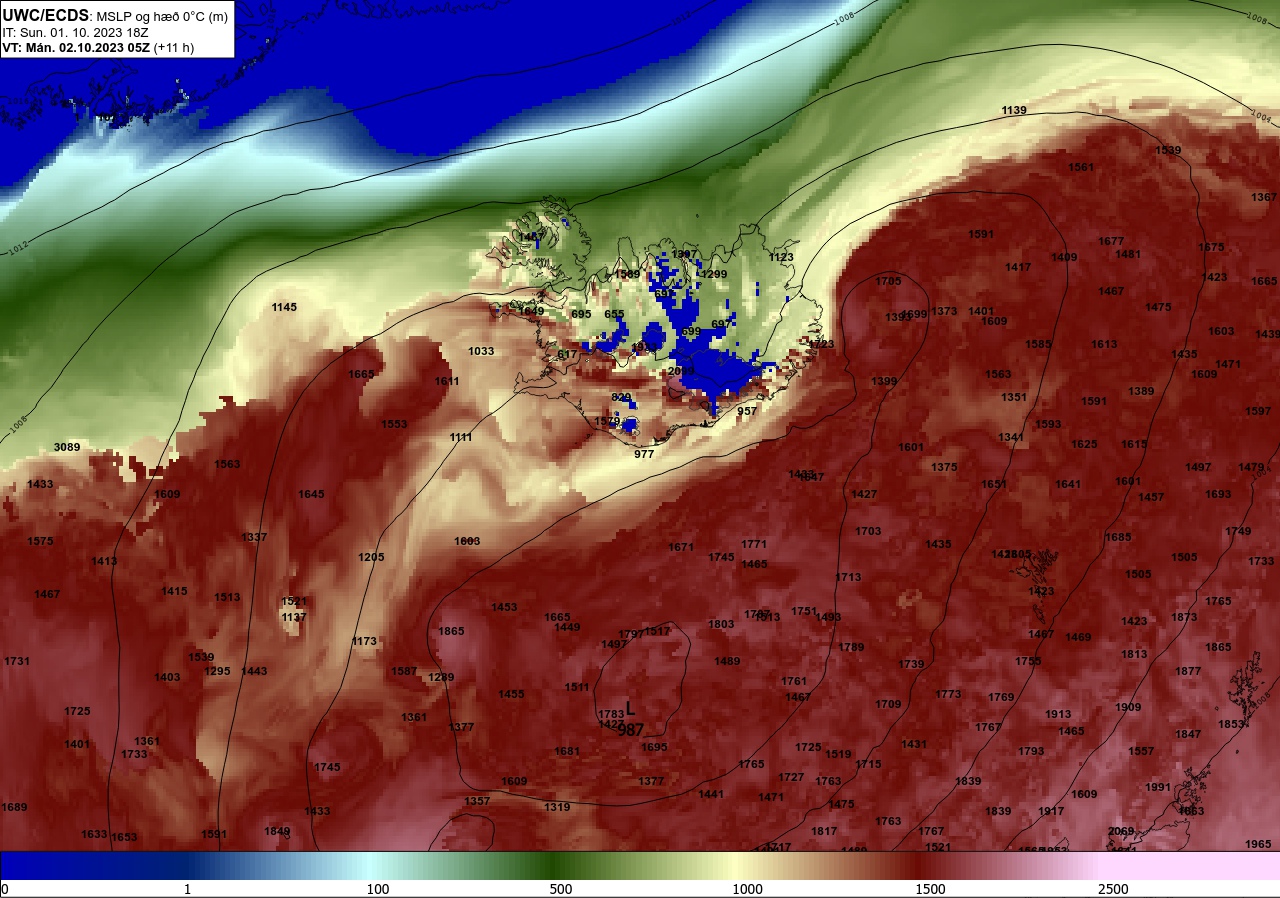
Task: Click the 1611 height label
Action: [447, 381]
